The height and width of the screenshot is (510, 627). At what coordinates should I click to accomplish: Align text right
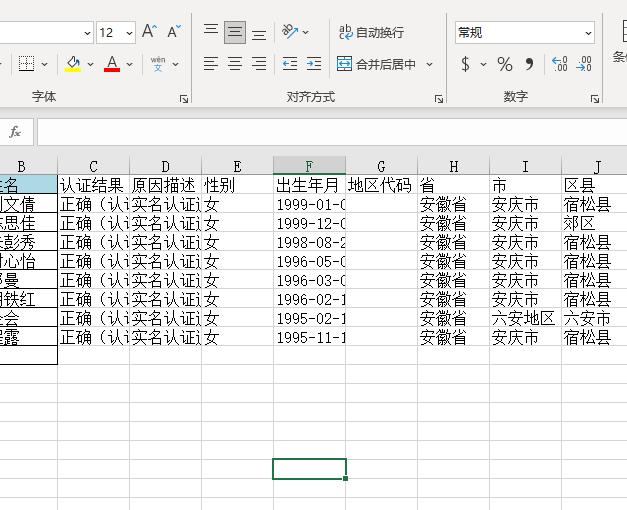click(259, 64)
